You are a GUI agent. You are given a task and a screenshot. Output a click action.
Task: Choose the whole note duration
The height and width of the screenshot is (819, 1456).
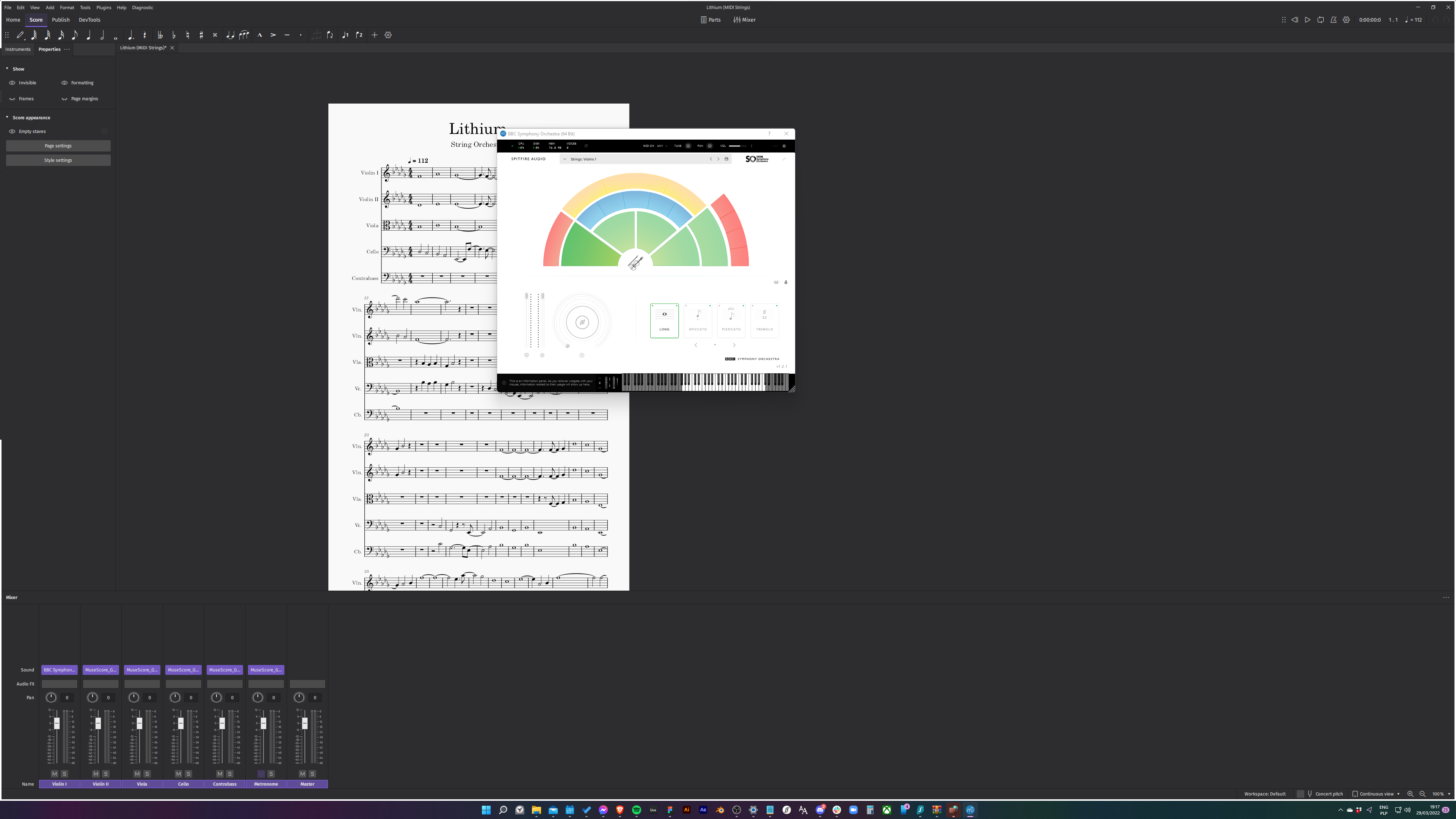point(116,35)
